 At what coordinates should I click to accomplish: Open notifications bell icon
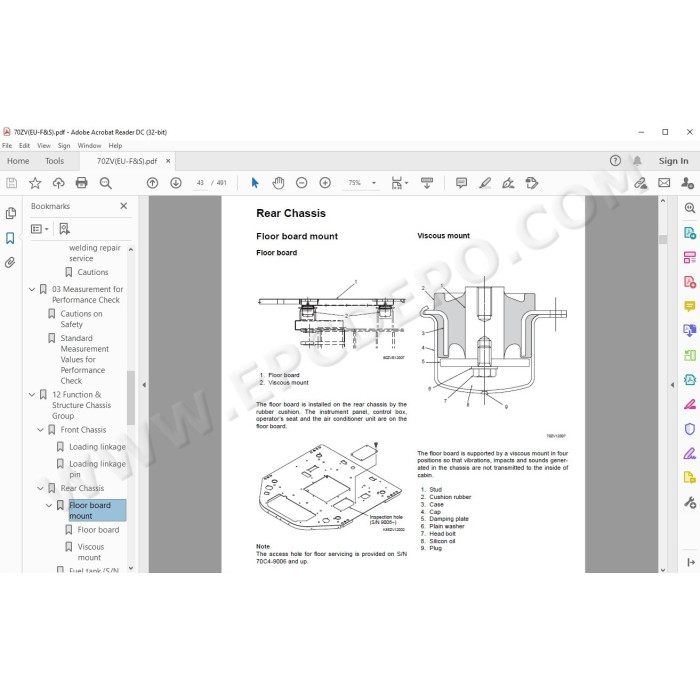[x=637, y=161]
